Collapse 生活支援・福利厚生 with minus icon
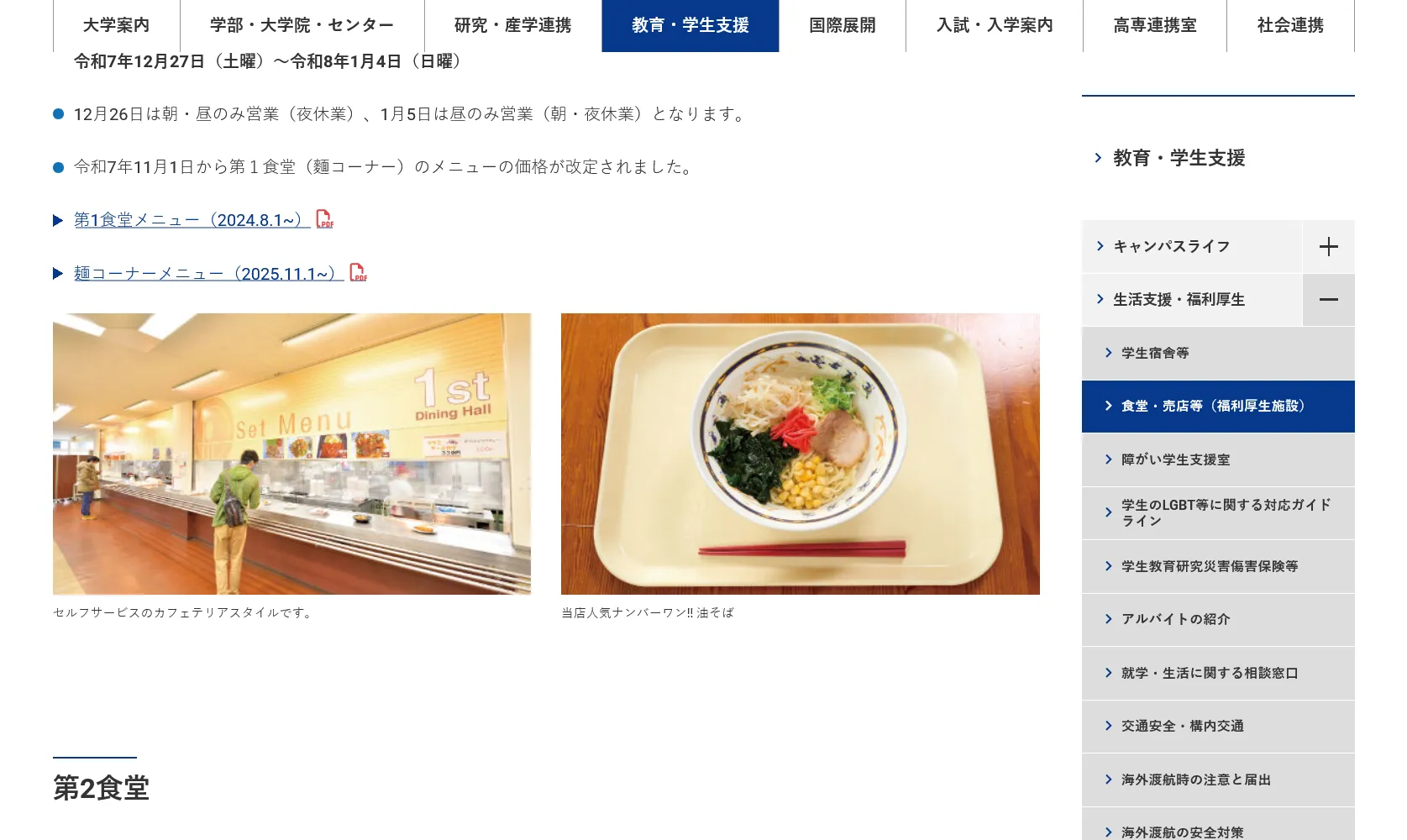This screenshot has height=840, width=1407. point(1328,300)
